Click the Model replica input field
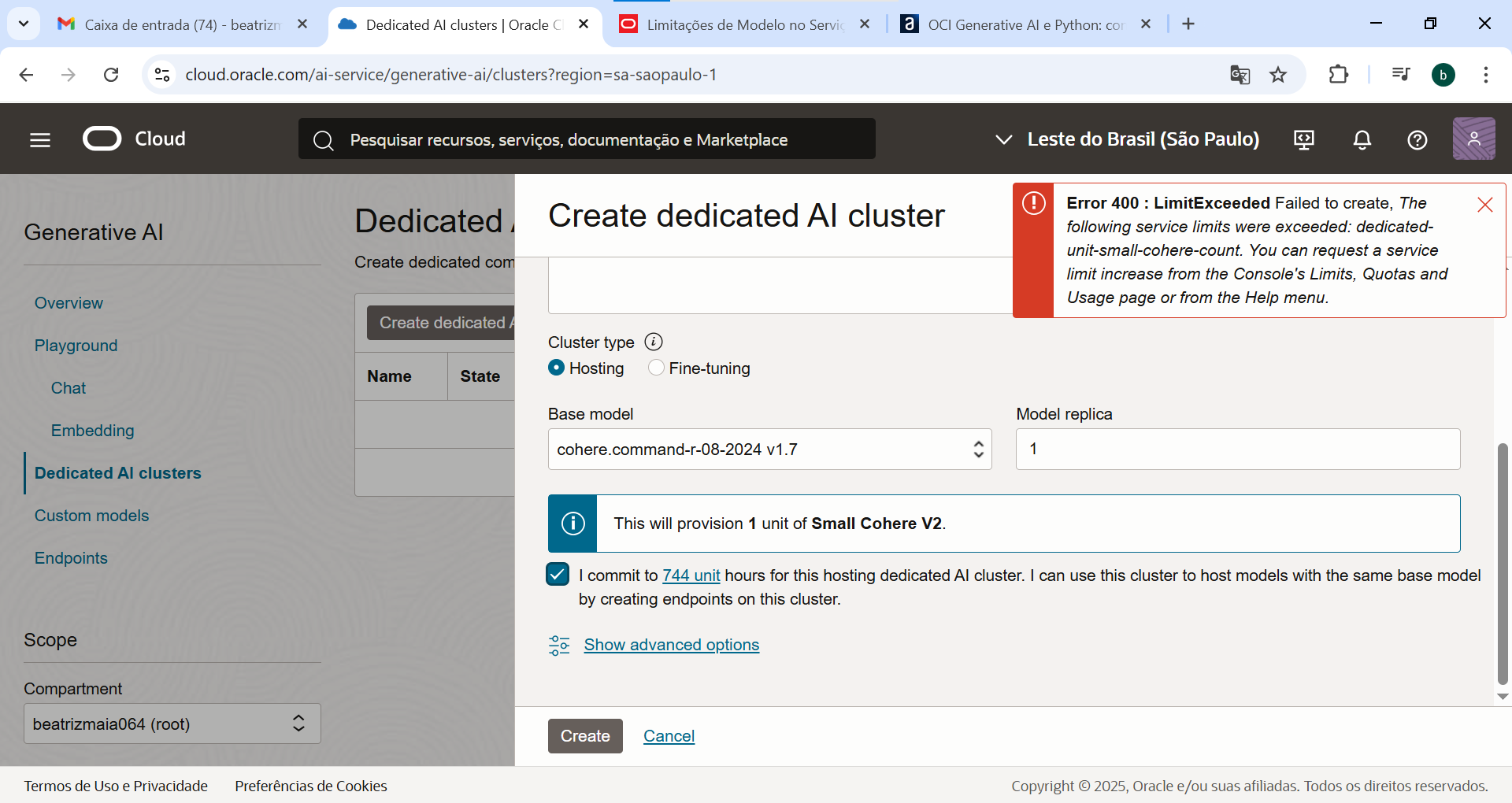Viewport: 1512px width, 803px height. coord(1238,450)
